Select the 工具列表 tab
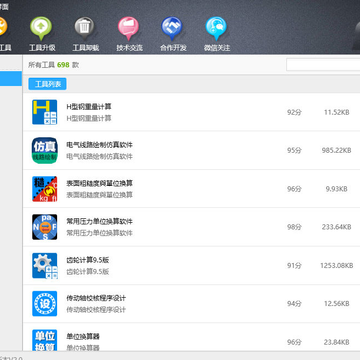360x360 pixels. tap(47, 84)
